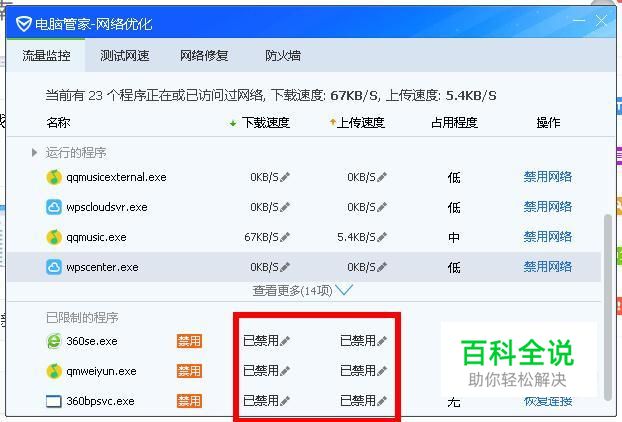The image size is (622, 422).
Task: Click 恢复连接 for 360bpsvc.exe
Action: point(548,401)
